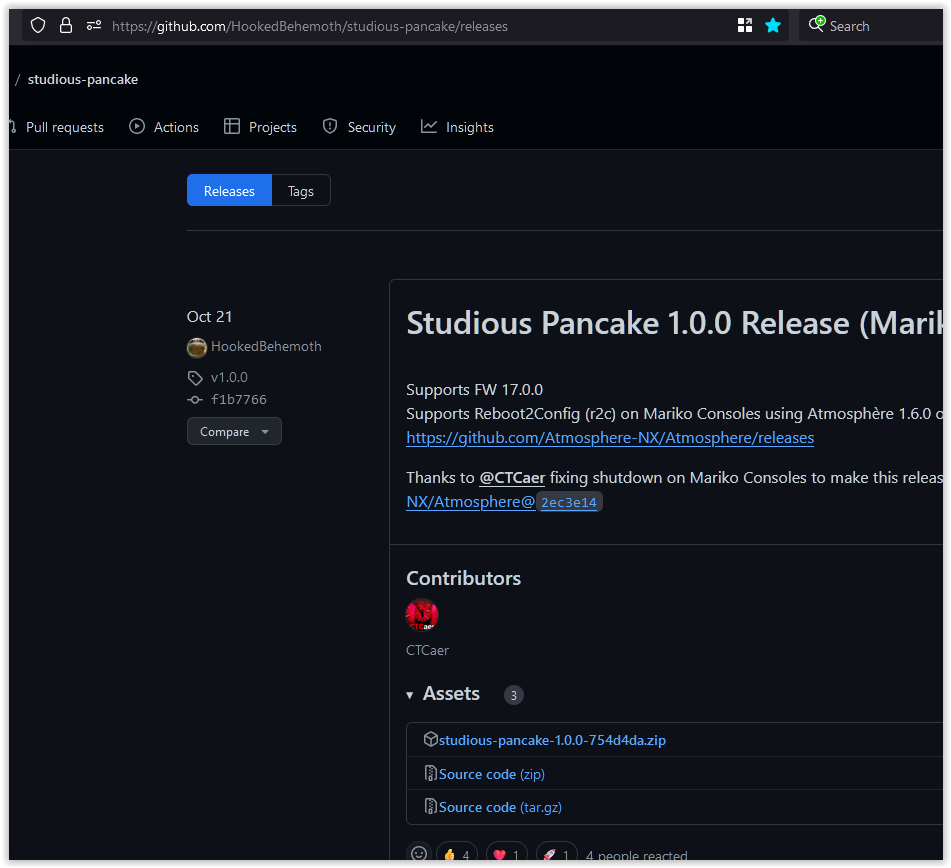Click the GitHub URL in the address bar
Screen dimensions: 951x868
(309, 26)
